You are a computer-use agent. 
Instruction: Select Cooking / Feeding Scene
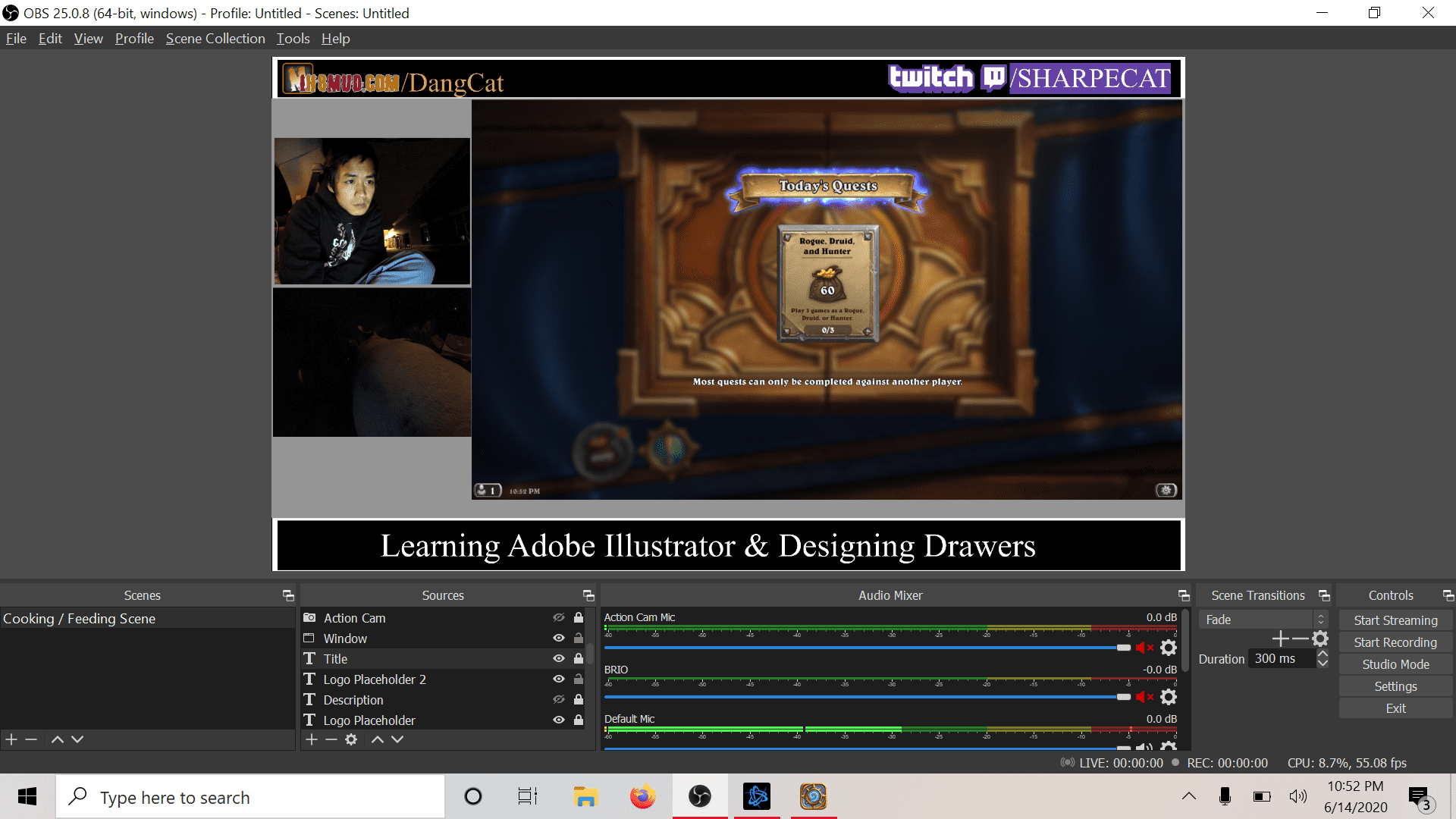tap(147, 619)
